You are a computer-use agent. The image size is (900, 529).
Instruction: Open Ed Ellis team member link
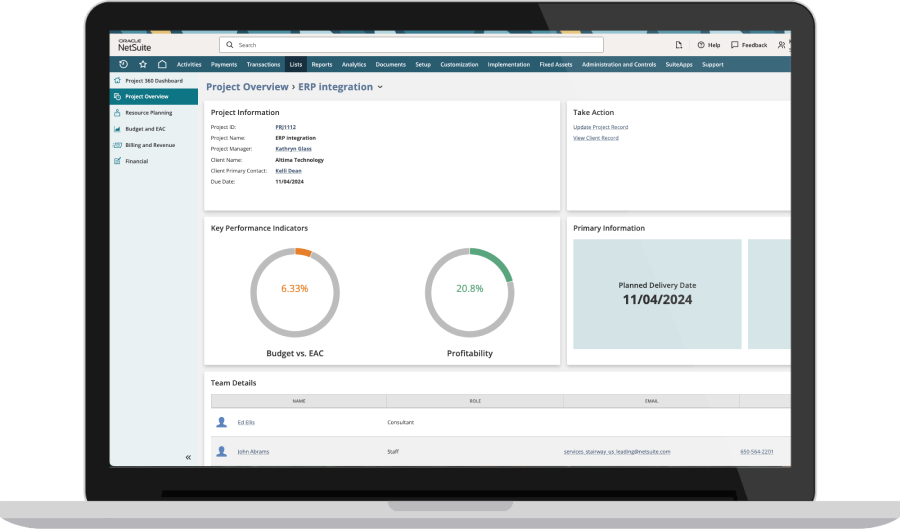click(x=246, y=422)
